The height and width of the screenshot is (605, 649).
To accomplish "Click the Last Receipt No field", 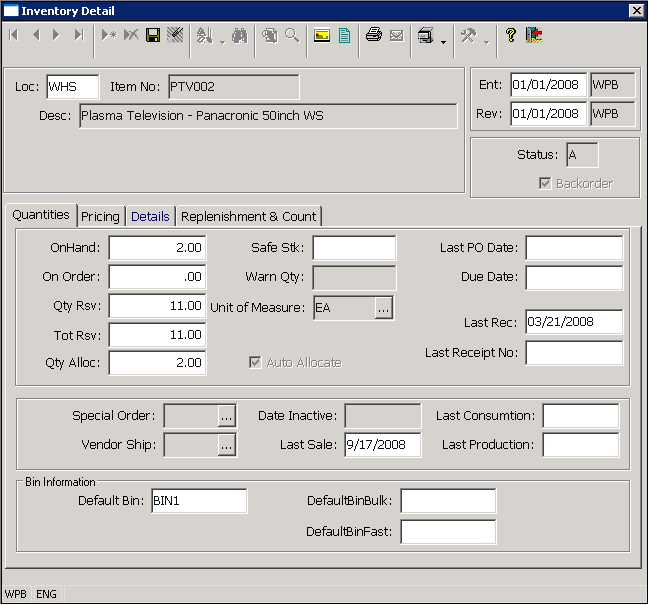I will click(x=574, y=353).
